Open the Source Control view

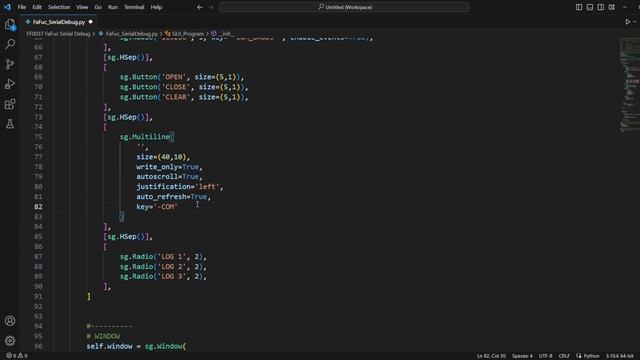10,64
